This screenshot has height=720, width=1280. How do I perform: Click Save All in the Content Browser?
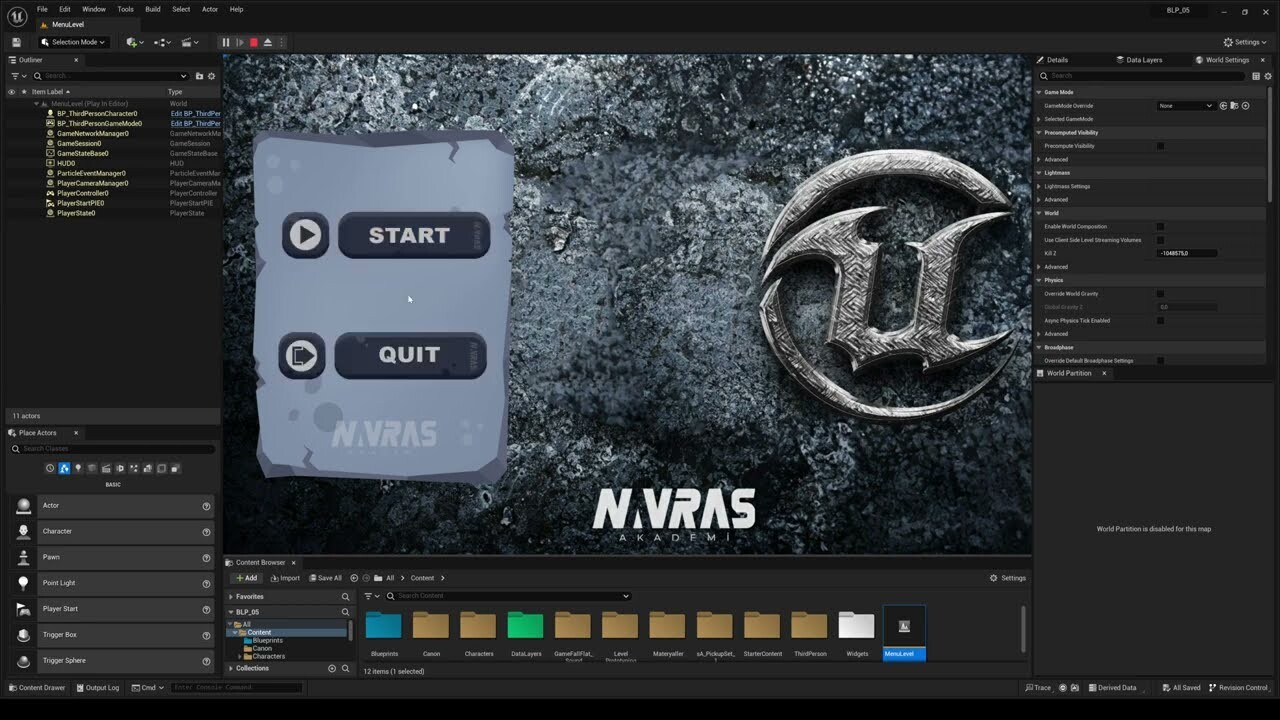pos(326,578)
